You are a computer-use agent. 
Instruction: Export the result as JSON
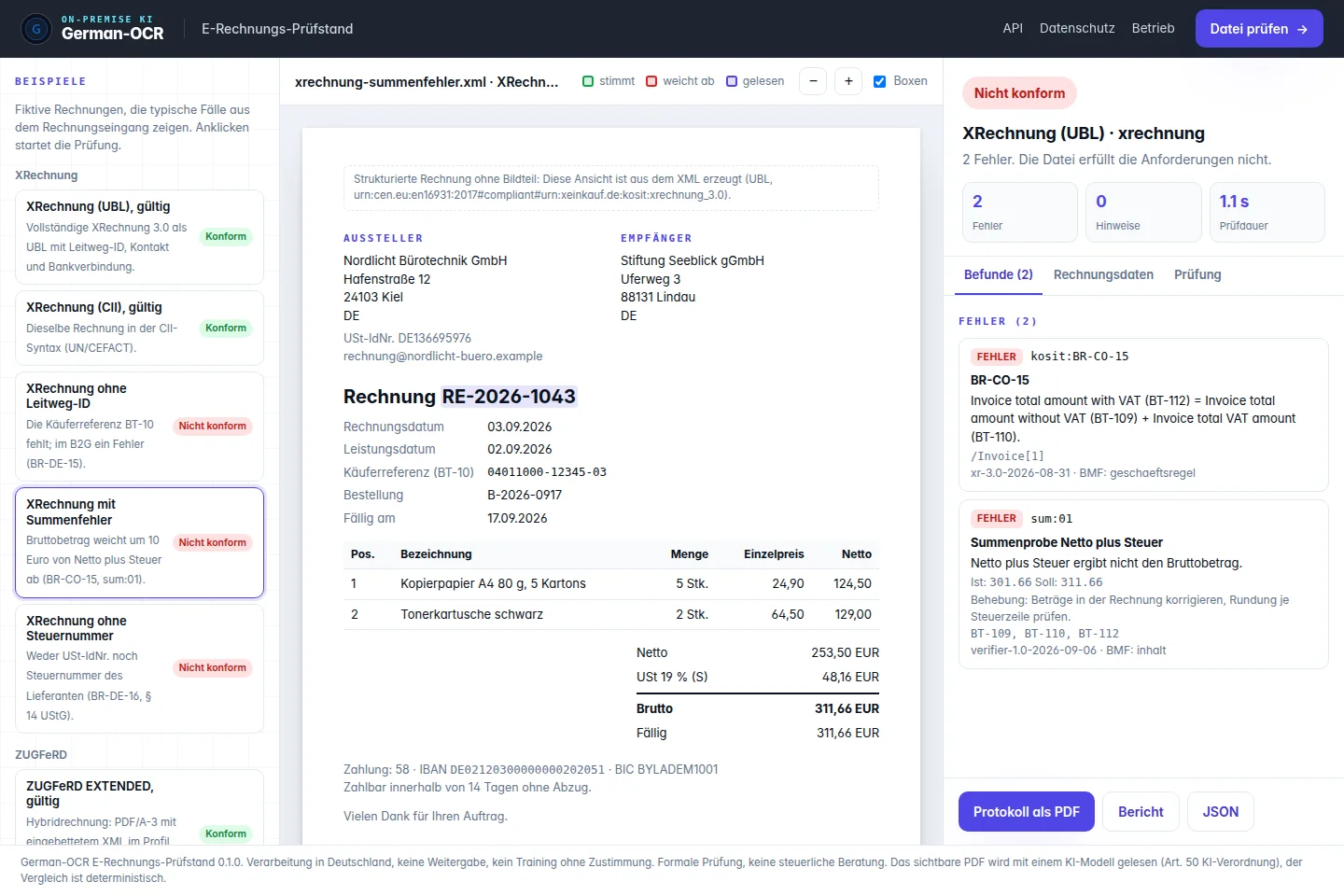[x=1221, y=812]
